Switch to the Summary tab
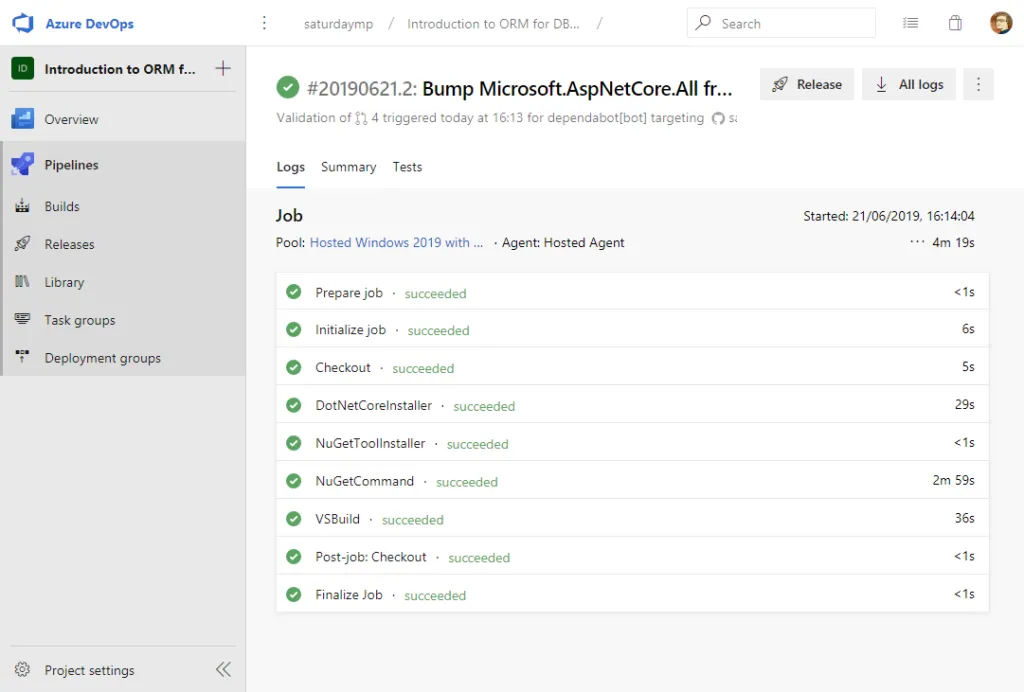 (x=349, y=167)
